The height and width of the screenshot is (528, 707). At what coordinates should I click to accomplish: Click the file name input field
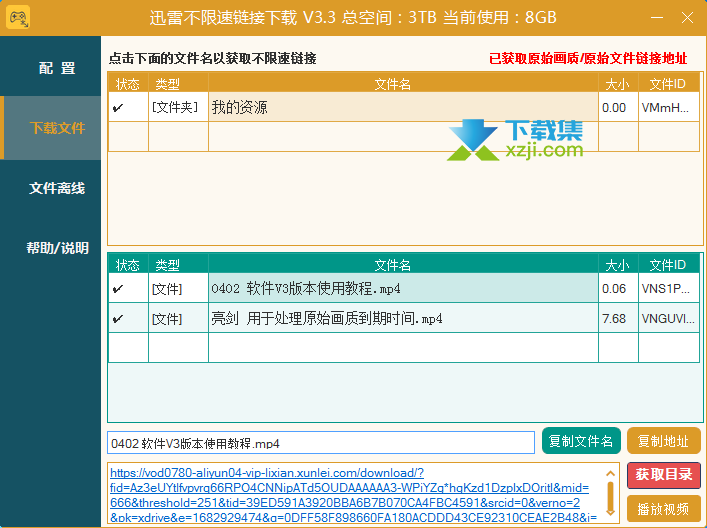point(321,443)
